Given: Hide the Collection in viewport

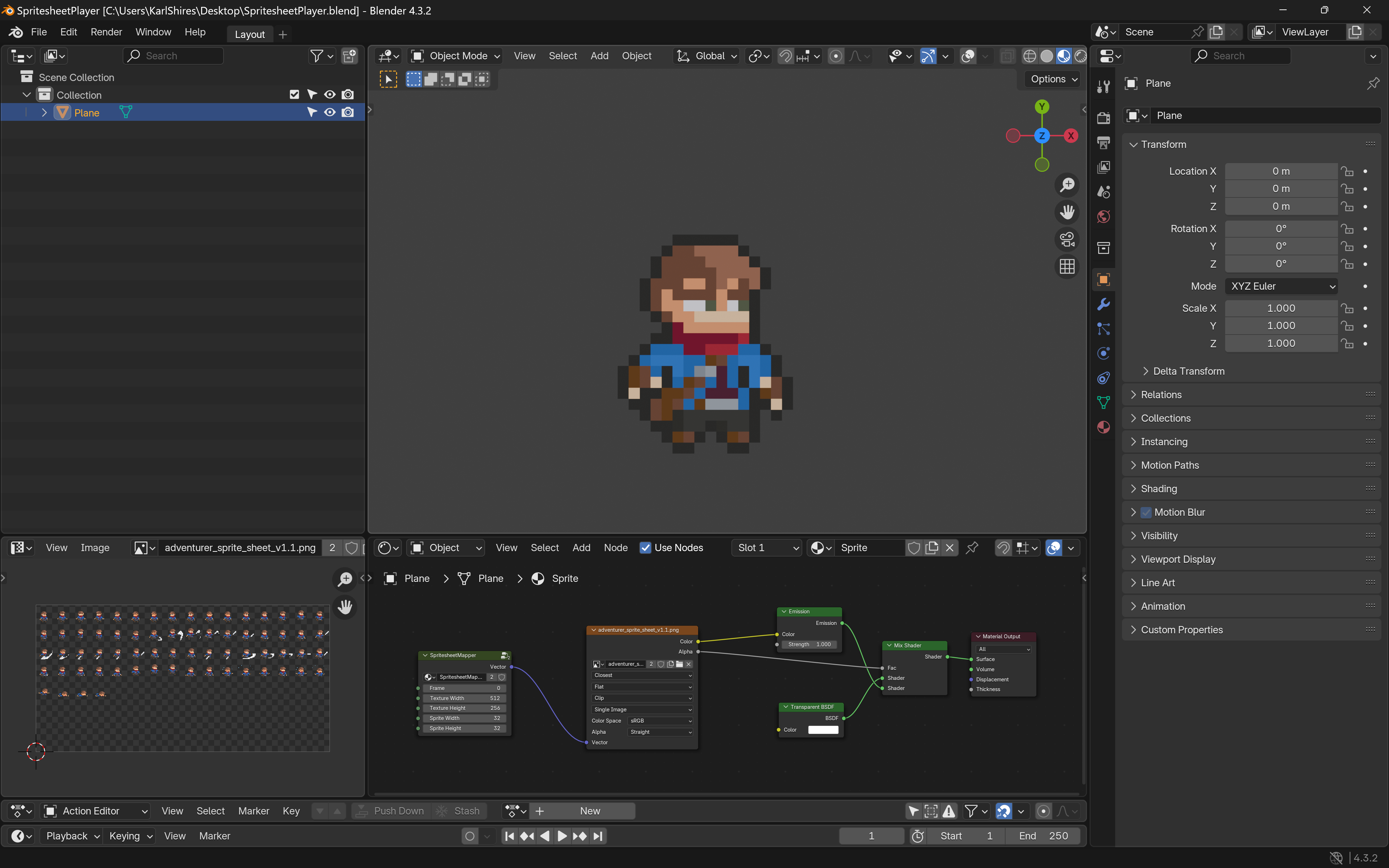Looking at the screenshot, I should [330, 95].
